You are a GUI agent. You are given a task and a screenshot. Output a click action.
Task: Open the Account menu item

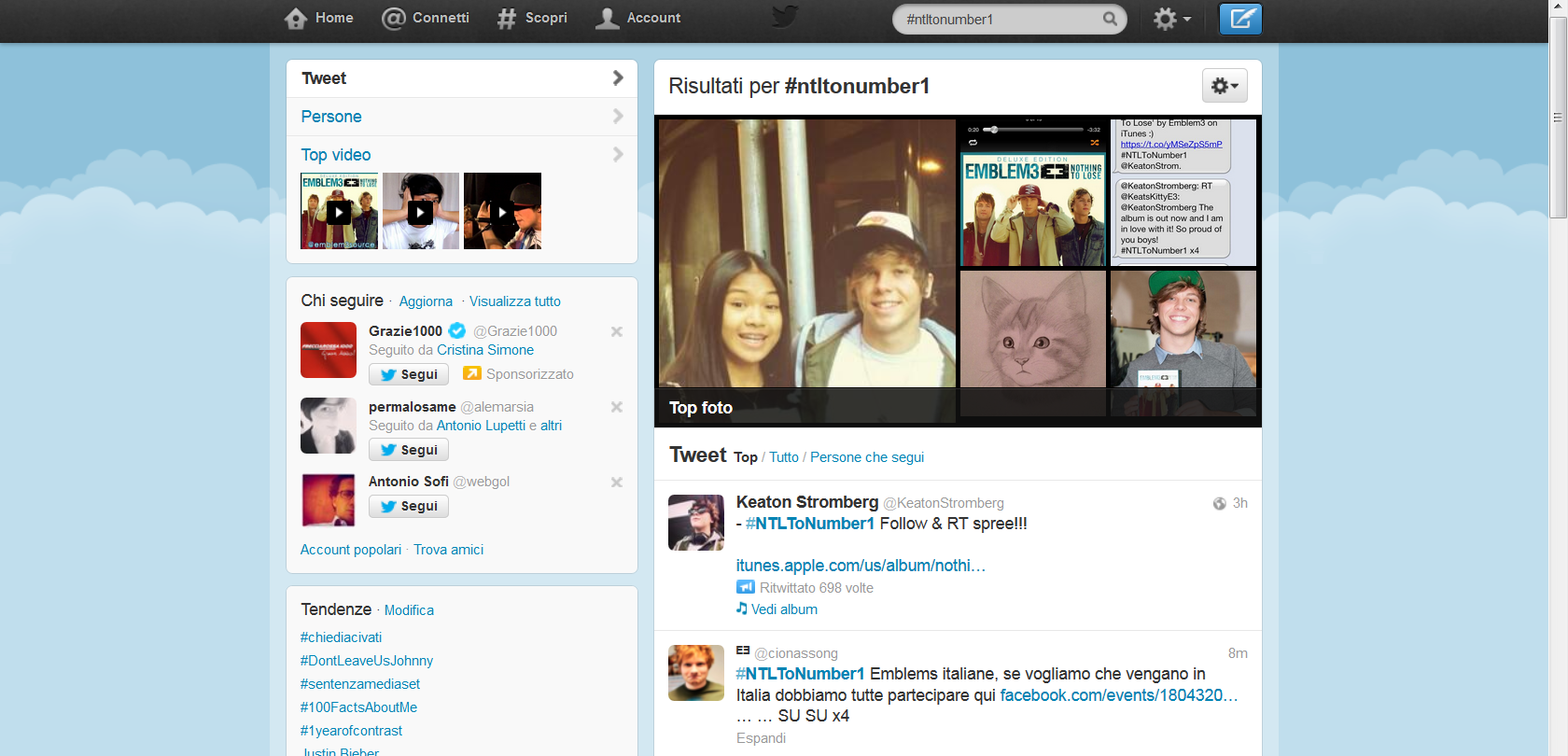pos(638,18)
